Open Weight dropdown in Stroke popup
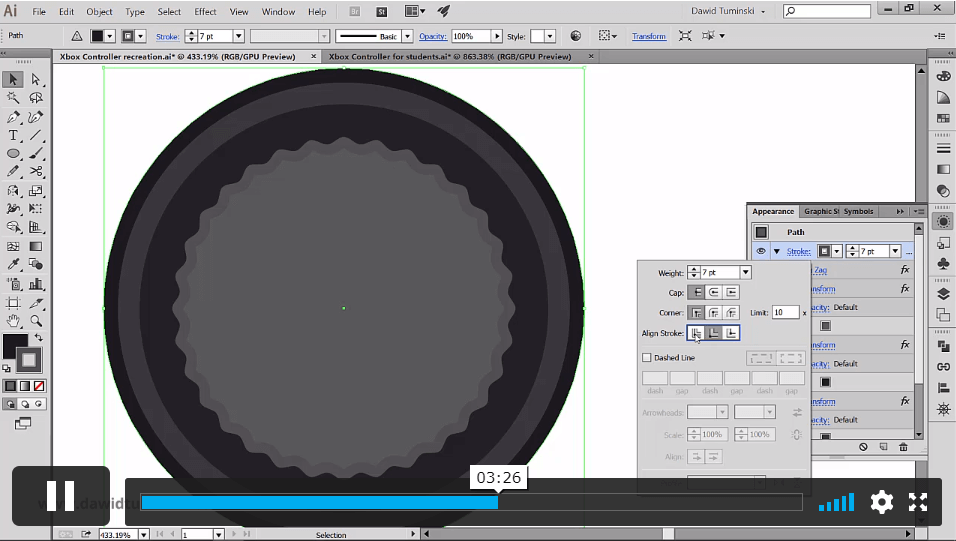Viewport: 956px width, 541px height. click(x=745, y=273)
